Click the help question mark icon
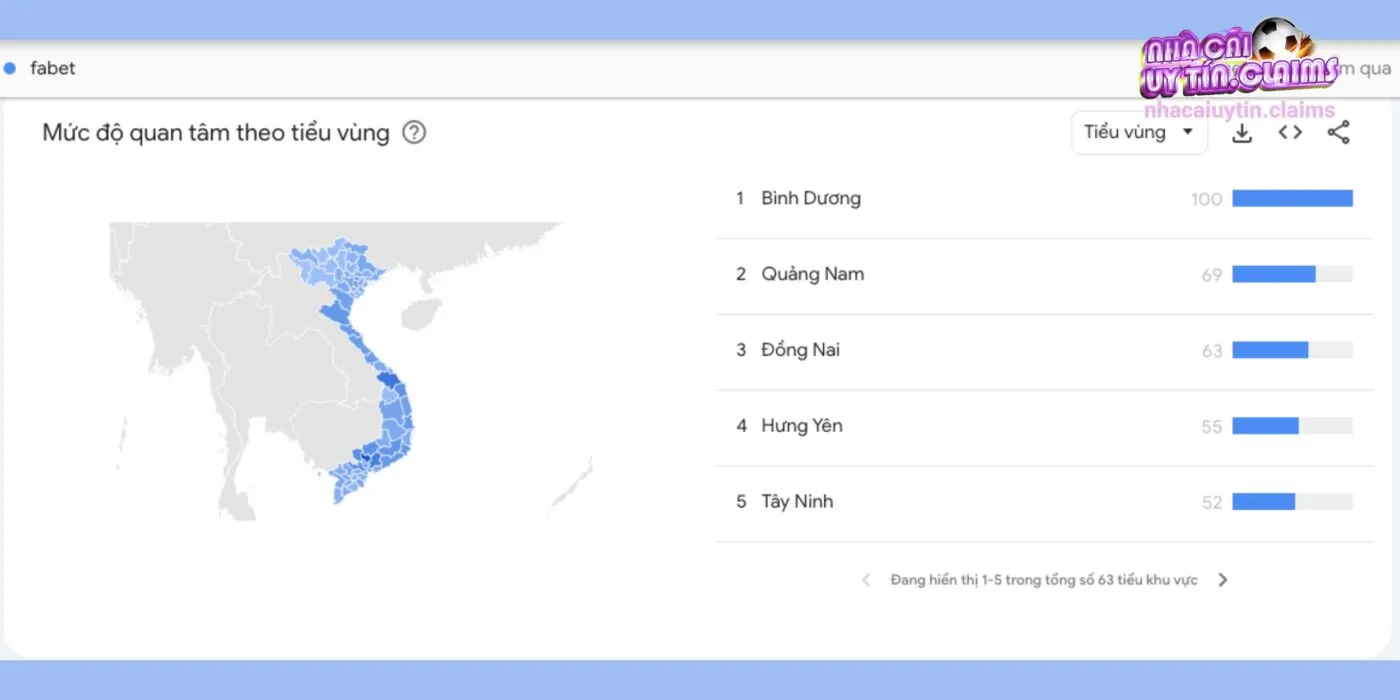 [414, 132]
